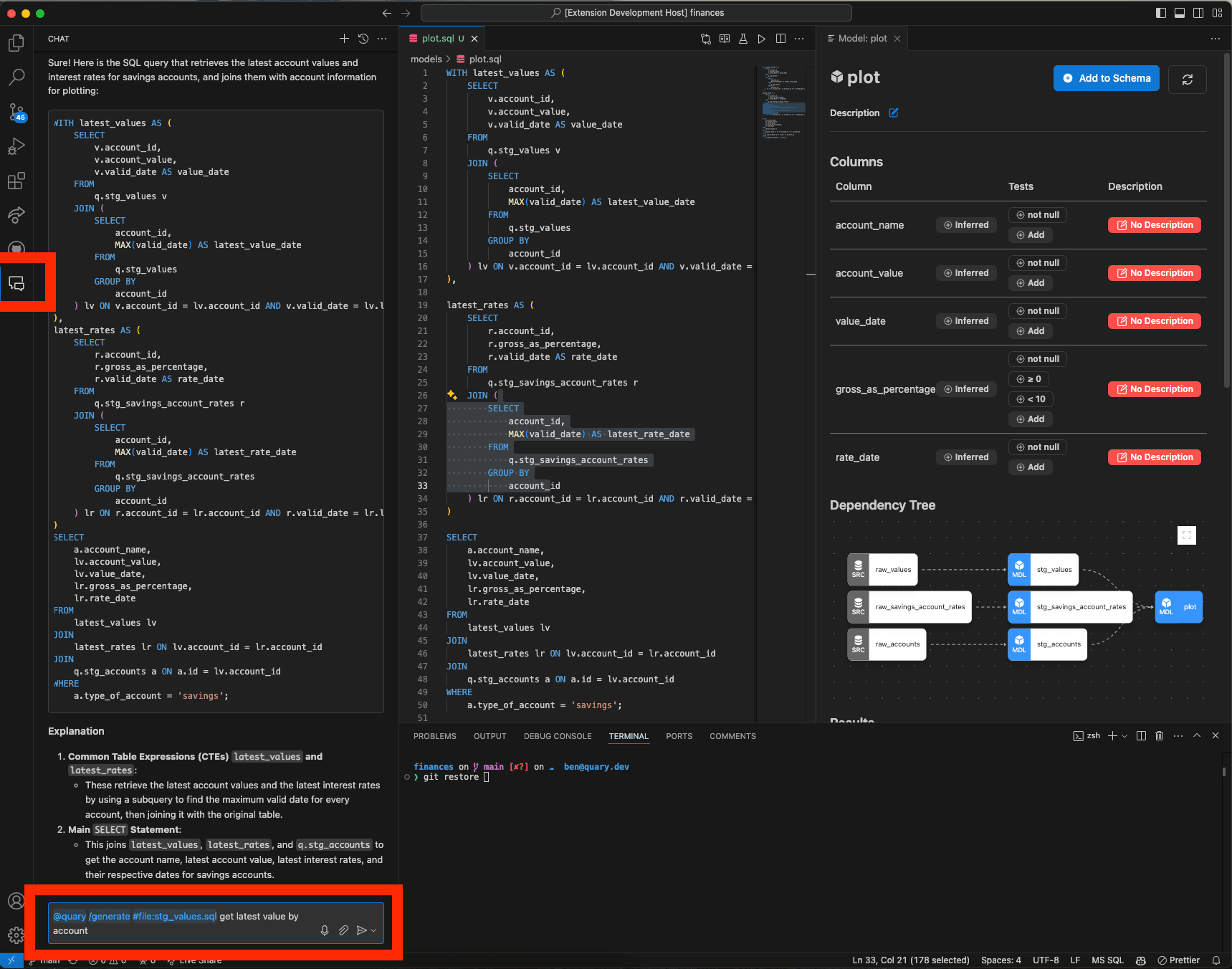The height and width of the screenshot is (969, 1232).
Task: Open the Extensions view
Action: tap(16, 181)
